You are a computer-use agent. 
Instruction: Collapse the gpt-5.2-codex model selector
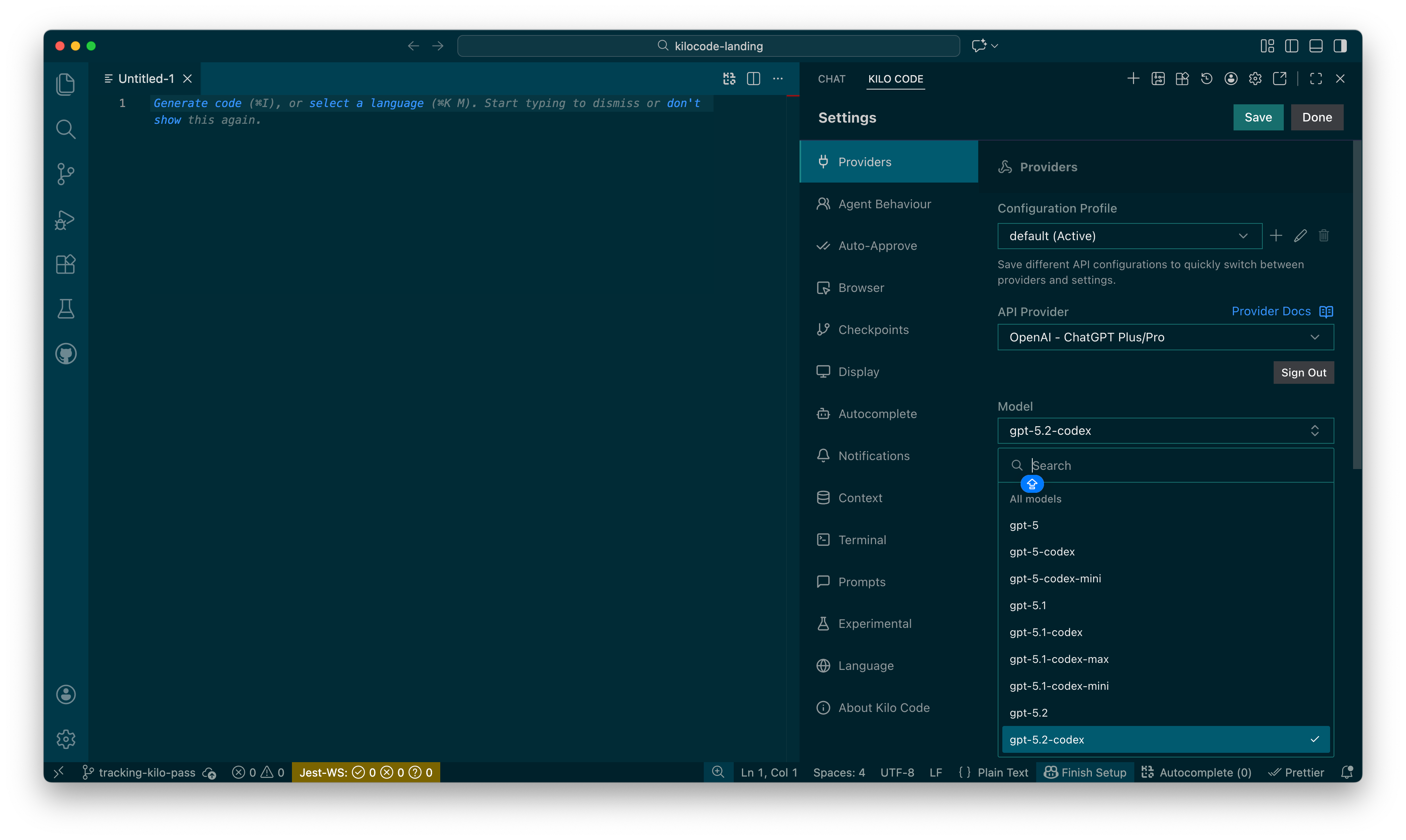(1165, 431)
